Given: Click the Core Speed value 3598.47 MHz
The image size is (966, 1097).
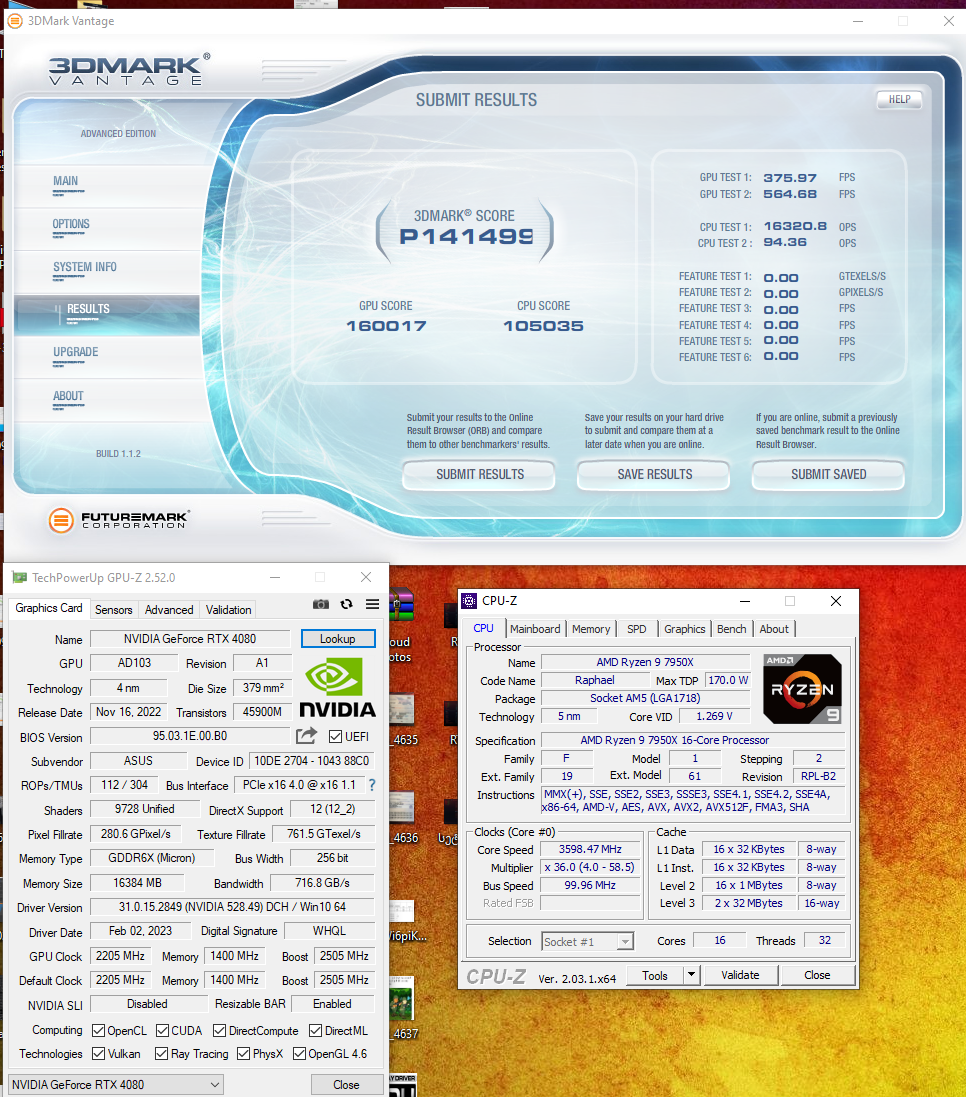Looking at the screenshot, I should point(590,849).
